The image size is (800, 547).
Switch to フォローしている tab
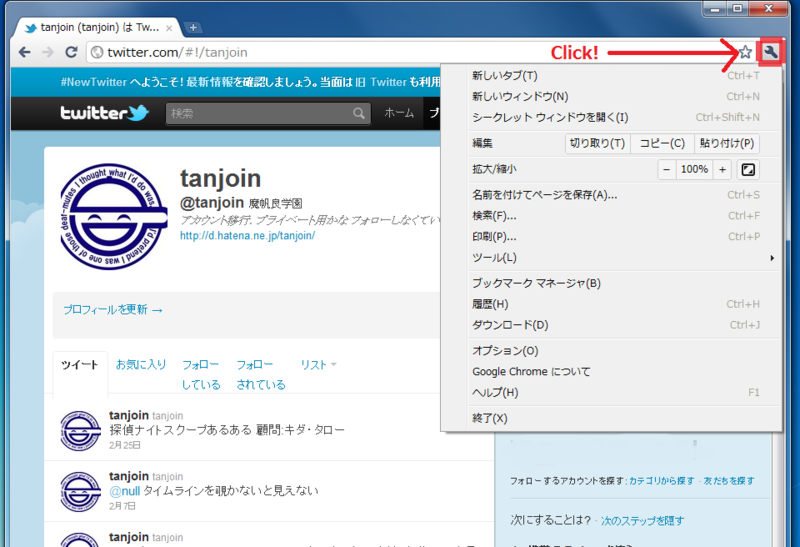(x=201, y=375)
